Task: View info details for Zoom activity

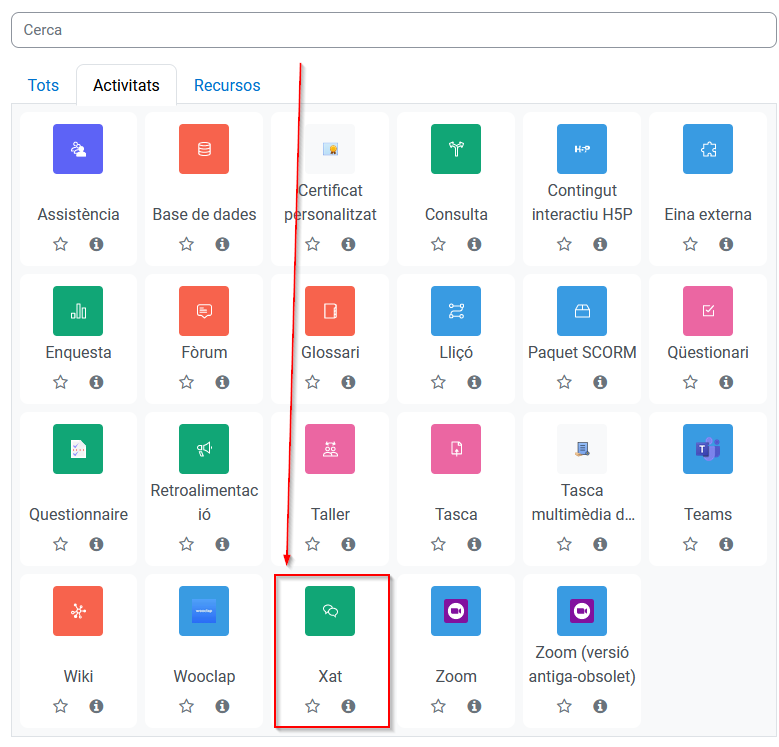Action: tap(474, 706)
